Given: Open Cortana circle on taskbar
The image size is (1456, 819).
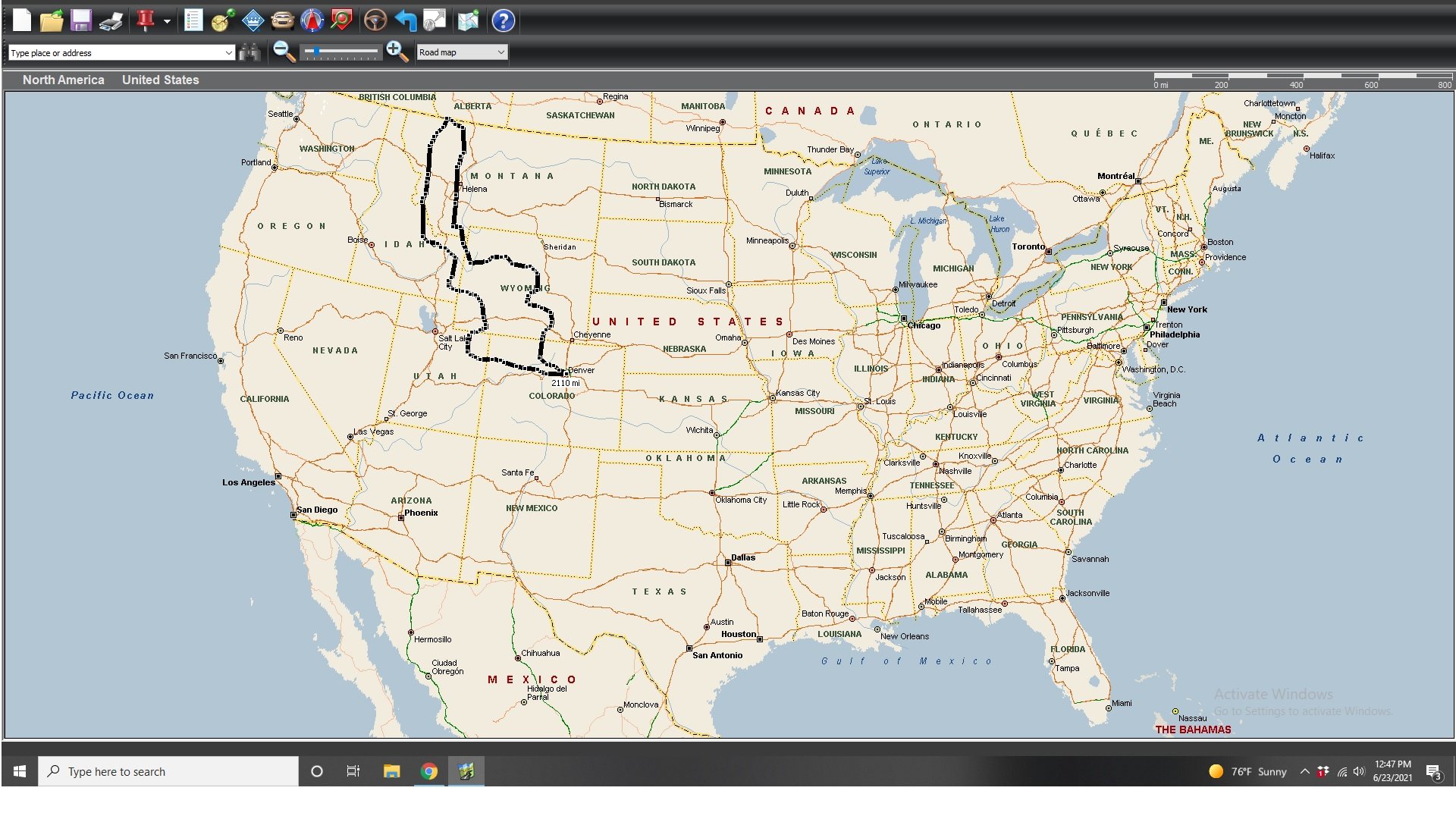Looking at the screenshot, I should click(317, 771).
